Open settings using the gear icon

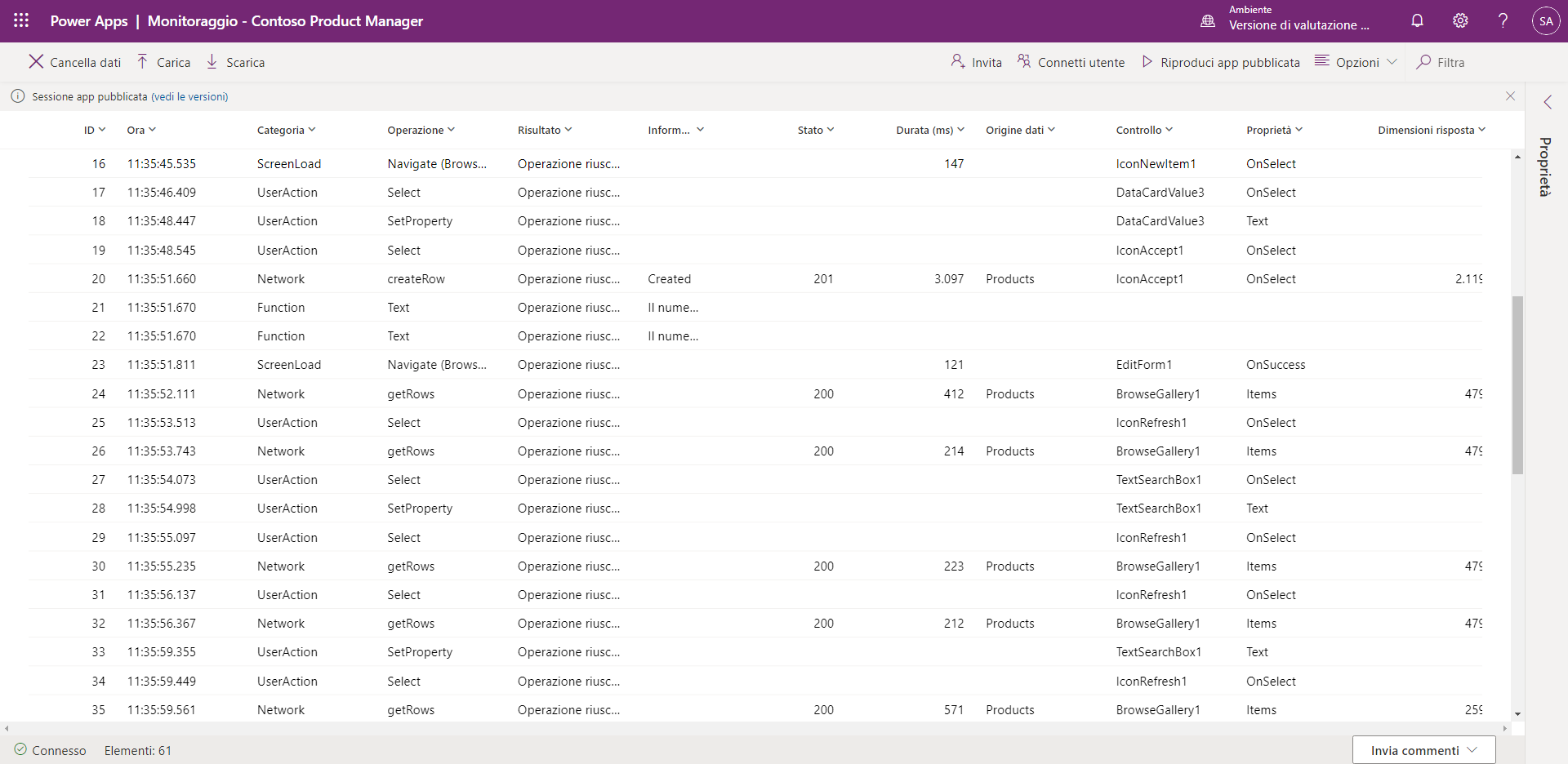tap(1460, 20)
